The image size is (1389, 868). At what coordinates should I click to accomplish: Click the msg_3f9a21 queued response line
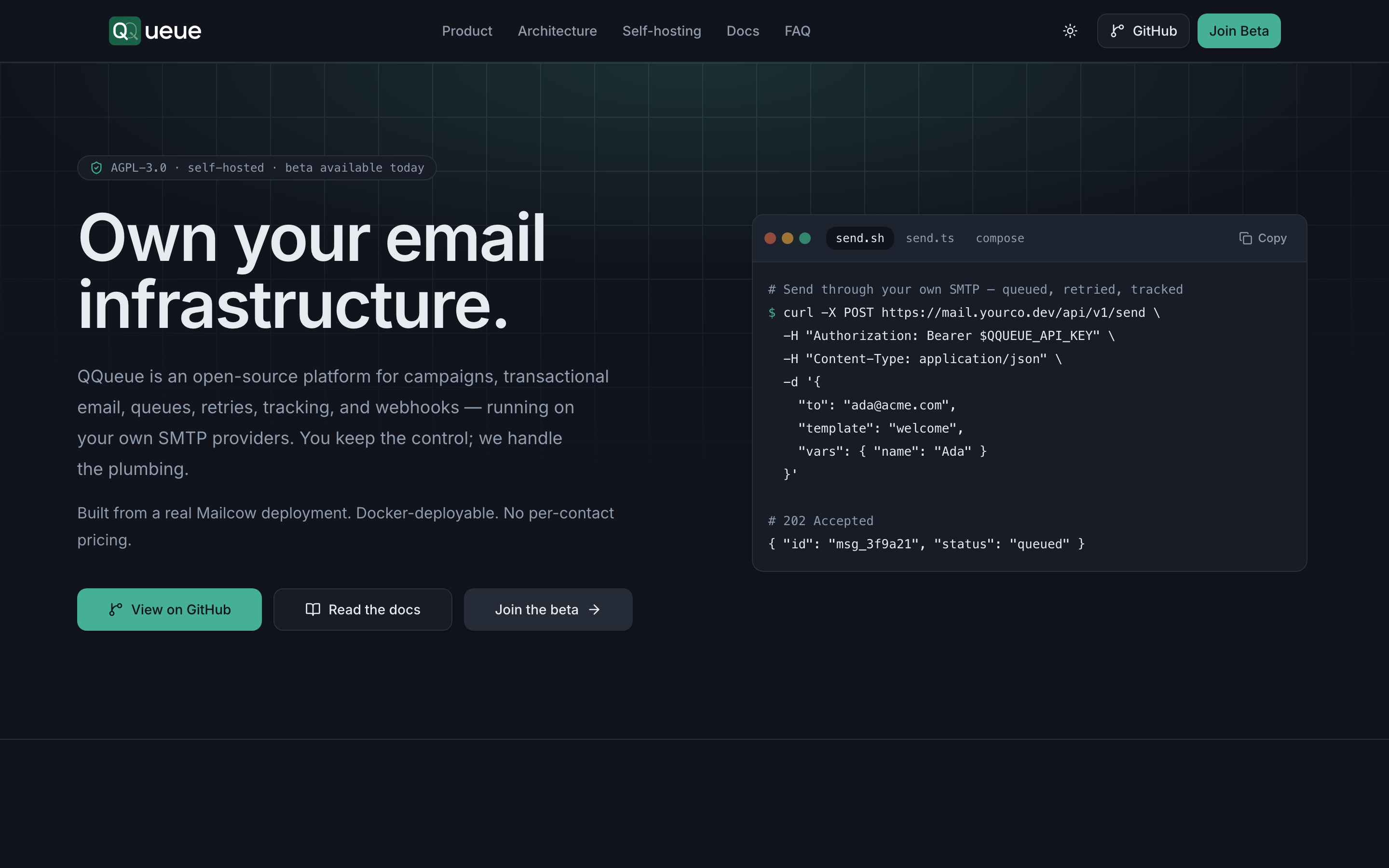(926, 544)
